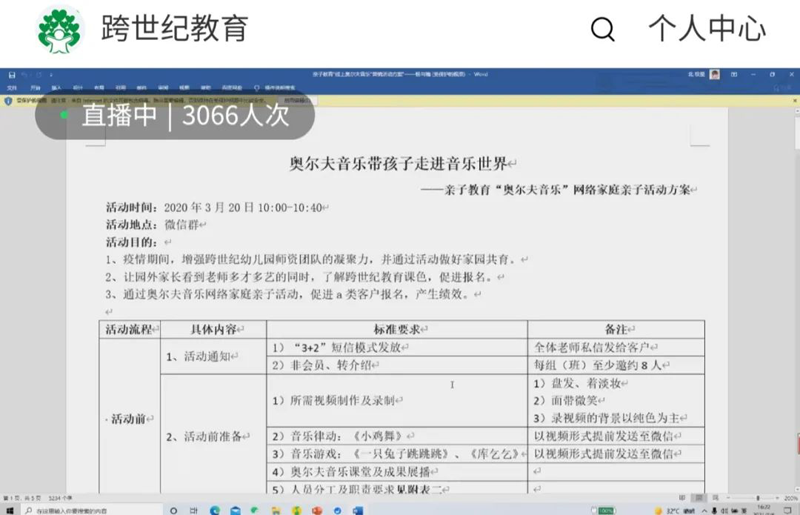Click the 标准要求 table header cell
The height and width of the screenshot is (515, 800).
[x=397, y=330]
